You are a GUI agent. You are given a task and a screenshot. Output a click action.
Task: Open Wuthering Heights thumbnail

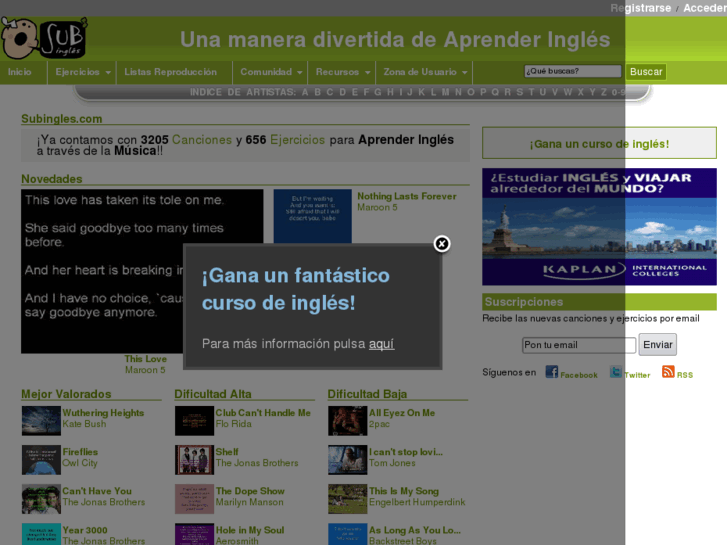[41, 421]
